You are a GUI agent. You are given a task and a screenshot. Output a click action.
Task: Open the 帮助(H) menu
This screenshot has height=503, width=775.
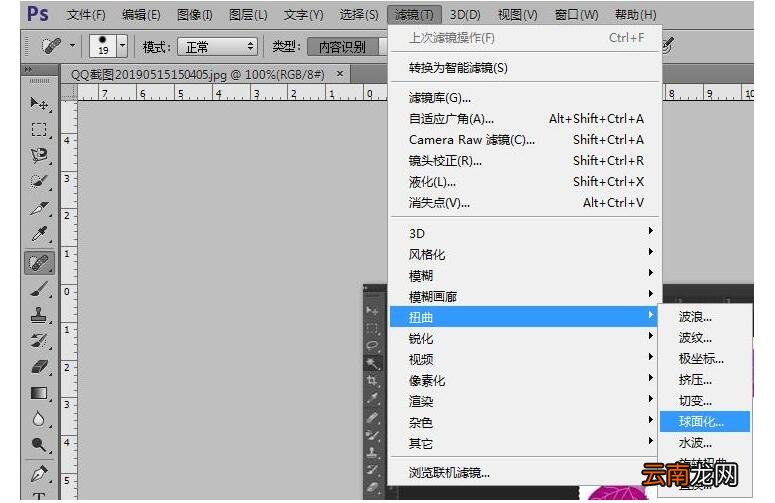click(x=636, y=15)
